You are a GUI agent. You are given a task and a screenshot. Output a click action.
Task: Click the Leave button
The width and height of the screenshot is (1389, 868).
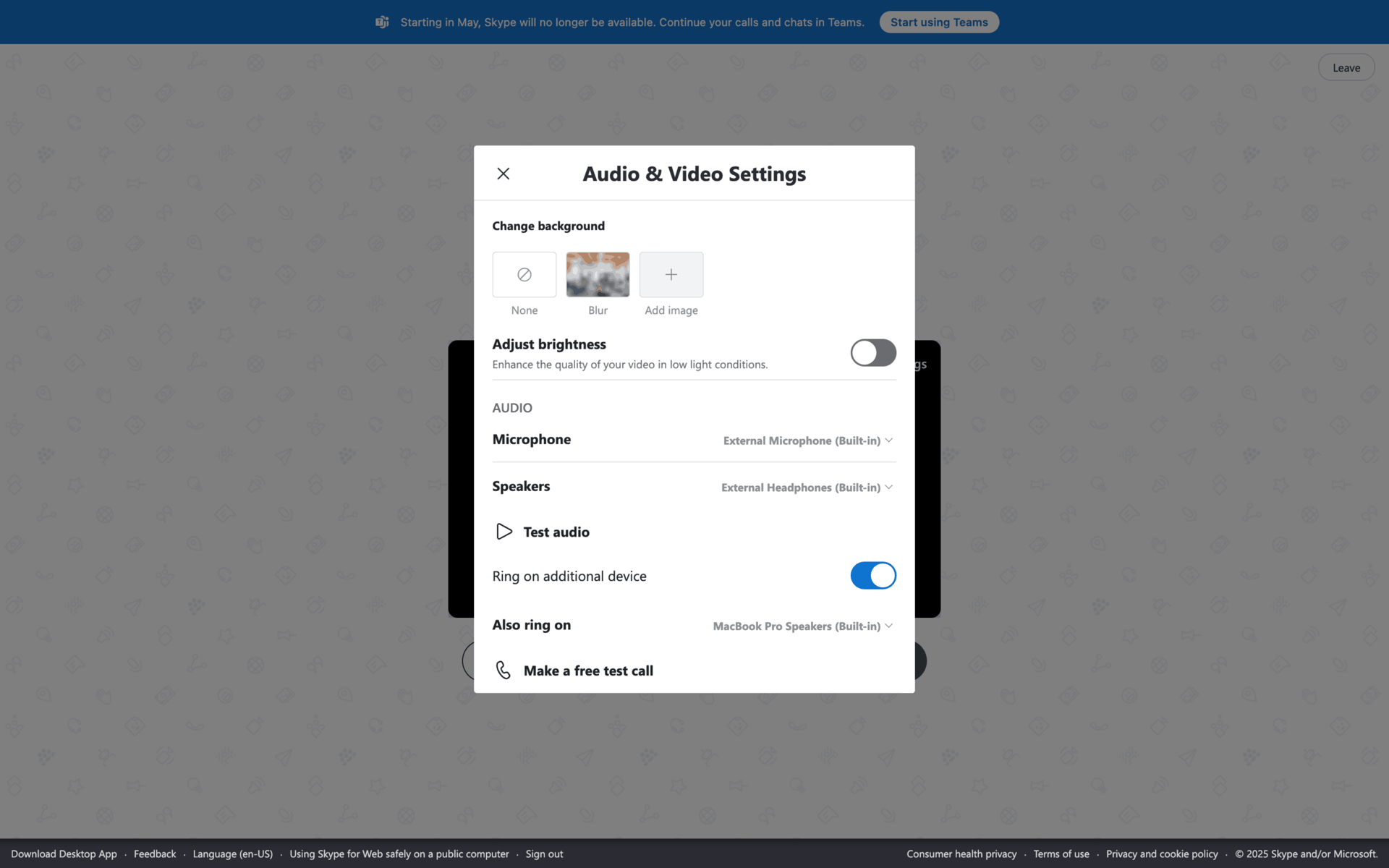tap(1346, 67)
